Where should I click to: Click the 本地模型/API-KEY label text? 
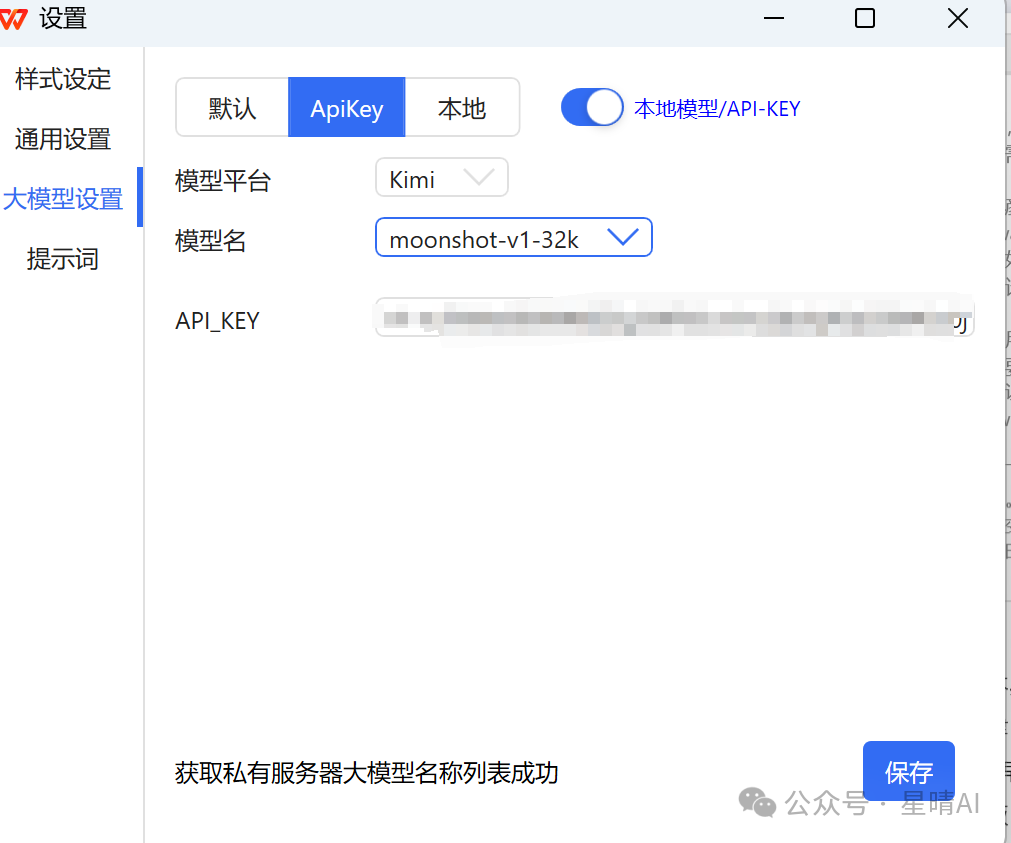click(717, 108)
